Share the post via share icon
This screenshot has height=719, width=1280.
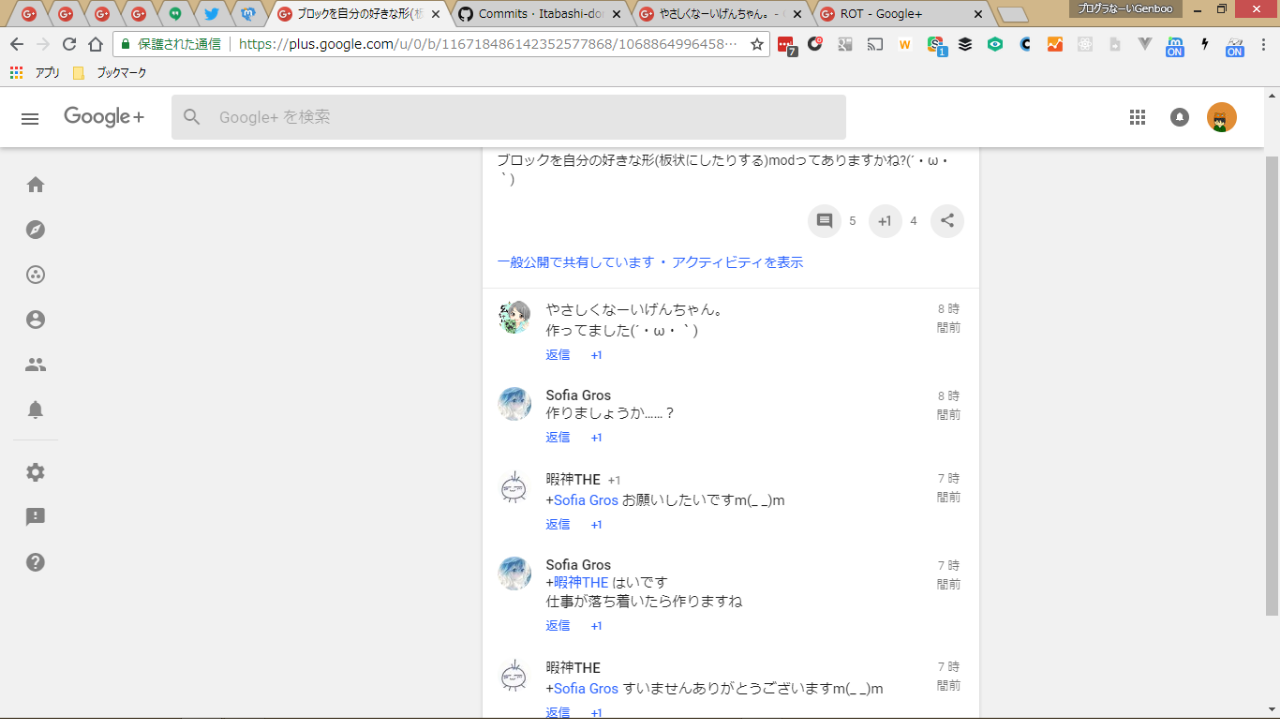(947, 221)
